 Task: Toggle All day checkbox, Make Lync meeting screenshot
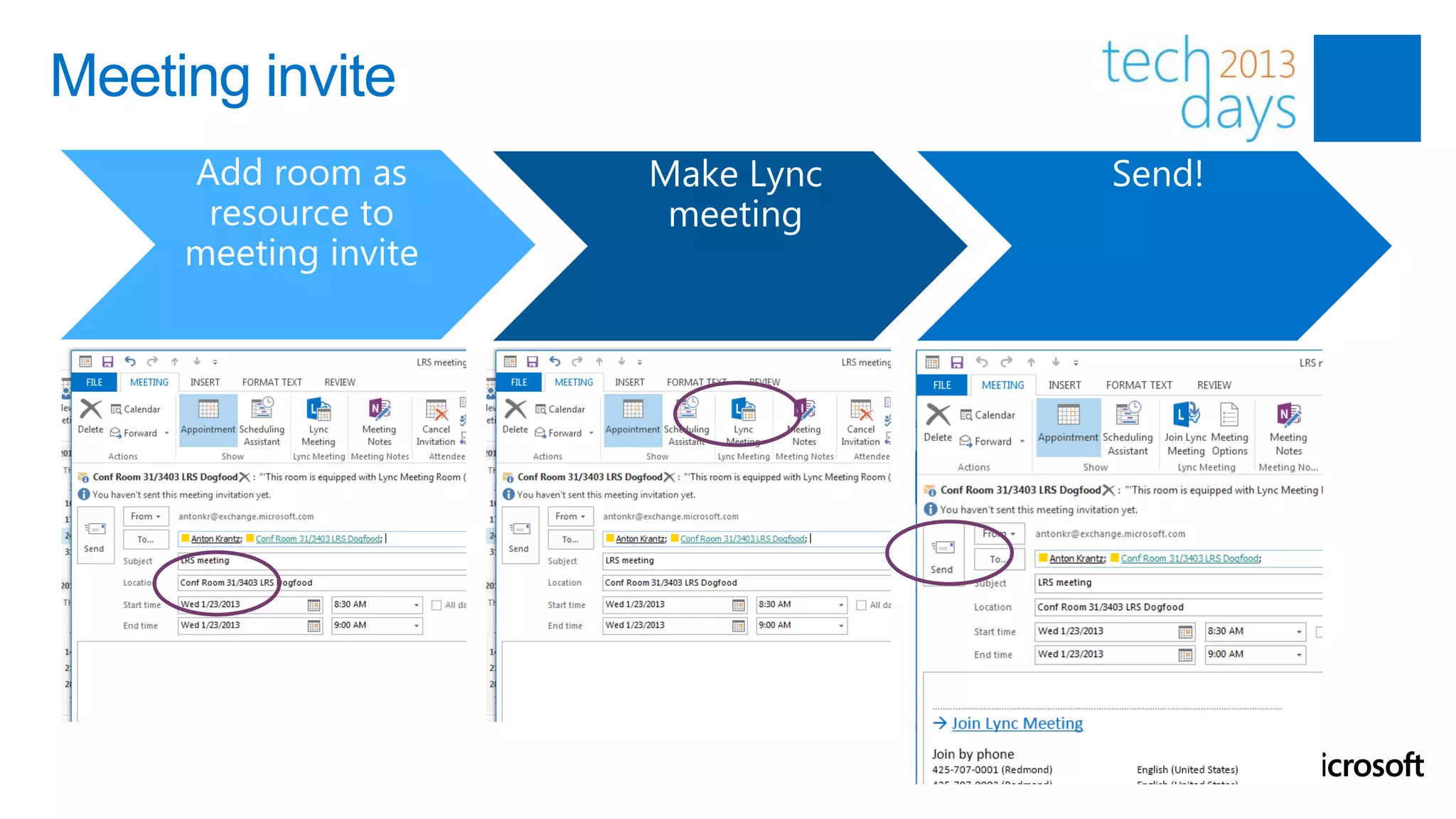coord(861,606)
